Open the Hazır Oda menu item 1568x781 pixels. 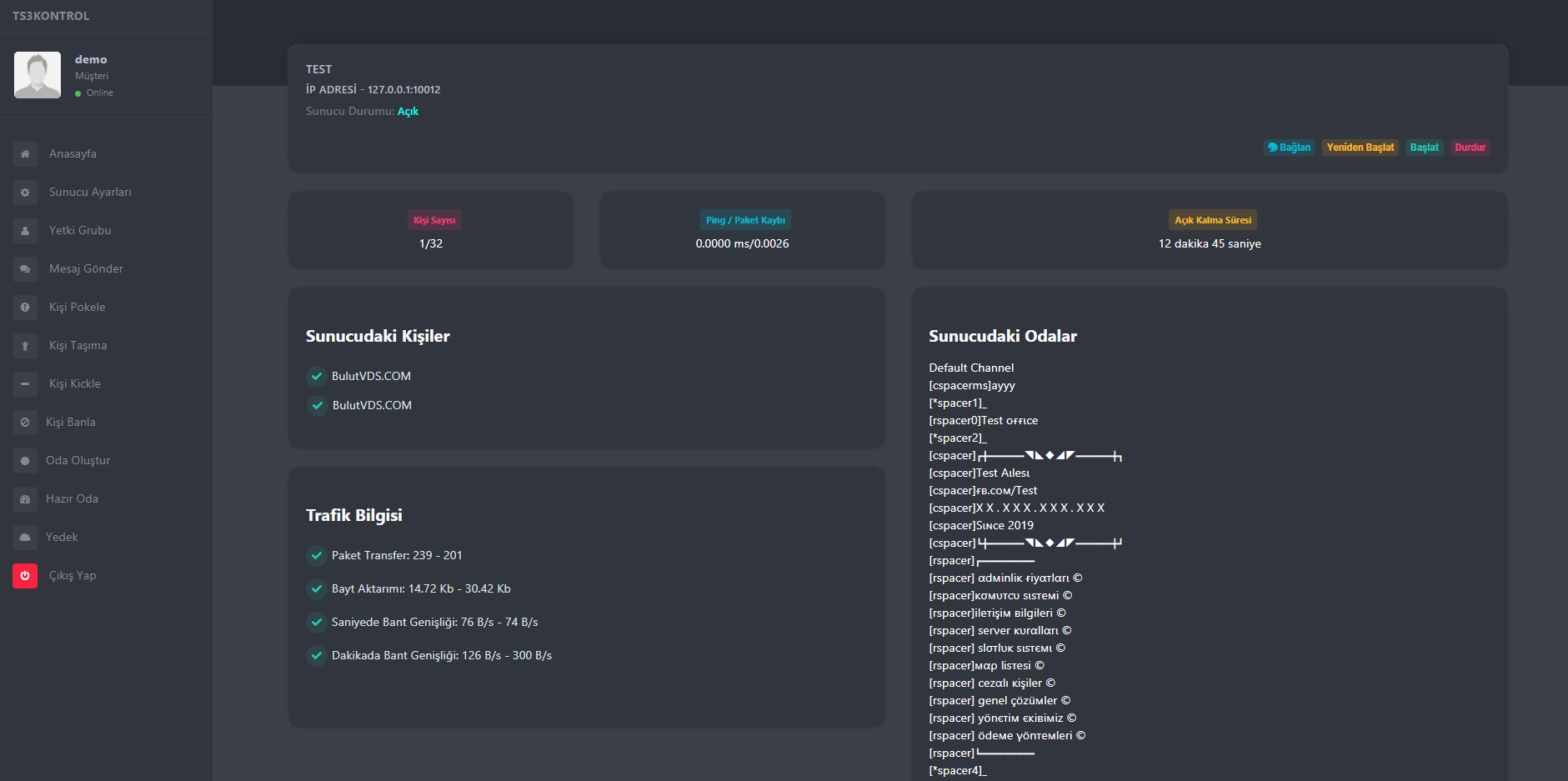click(x=72, y=499)
